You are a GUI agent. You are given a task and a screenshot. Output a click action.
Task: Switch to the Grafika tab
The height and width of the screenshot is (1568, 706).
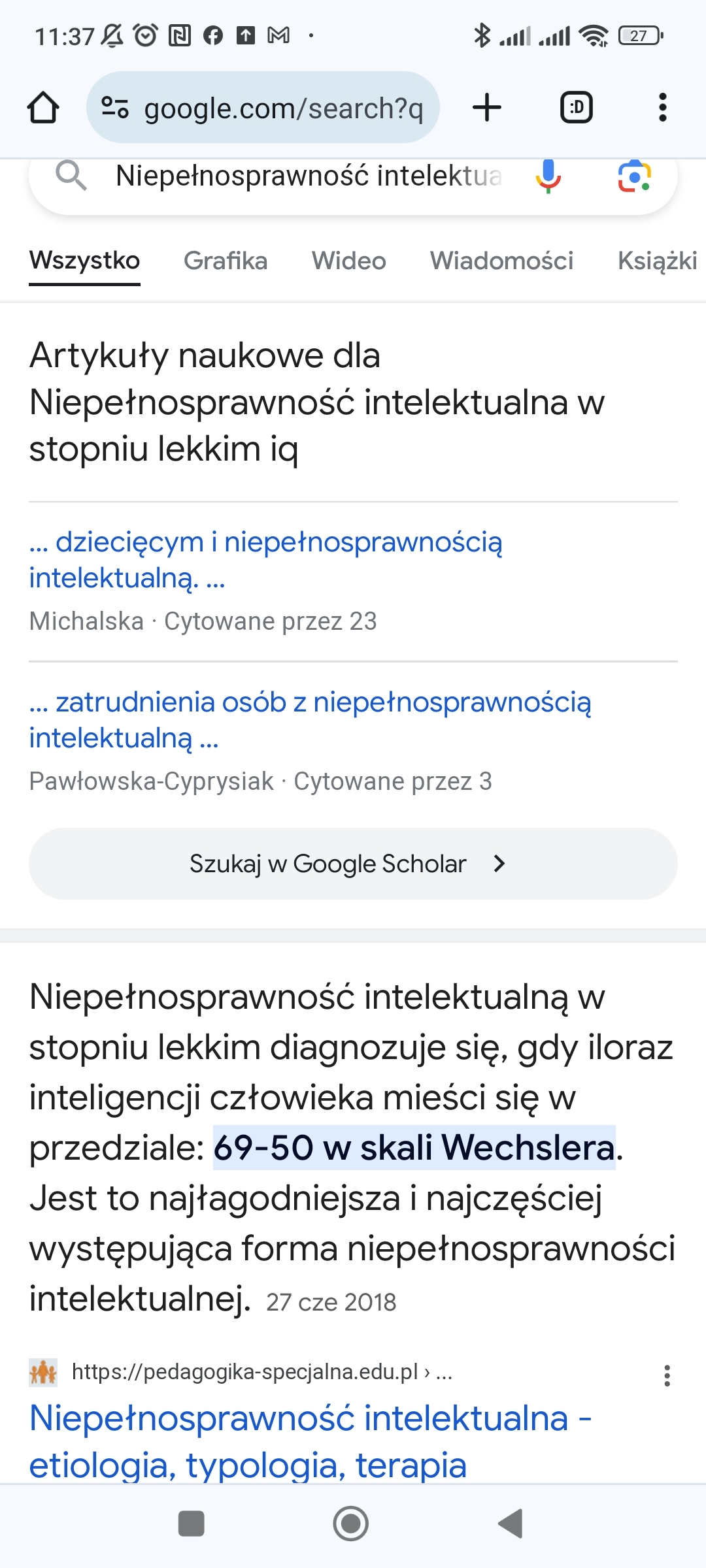click(226, 261)
